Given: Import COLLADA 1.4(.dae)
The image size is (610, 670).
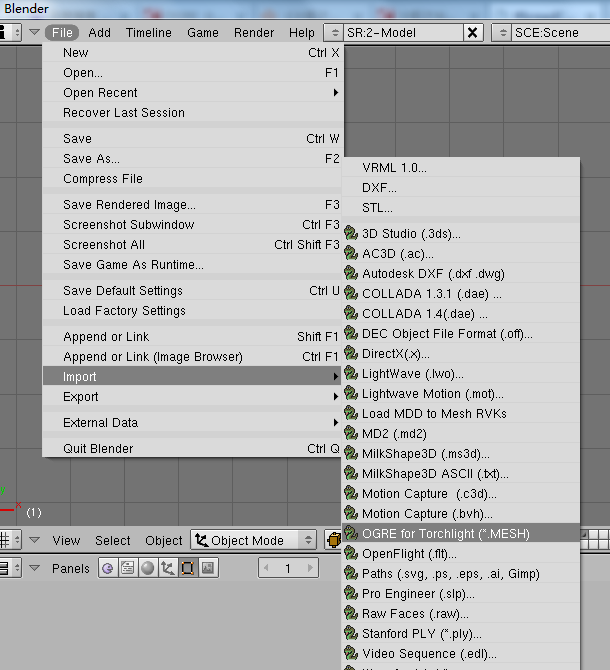Looking at the screenshot, I should pos(461,314).
